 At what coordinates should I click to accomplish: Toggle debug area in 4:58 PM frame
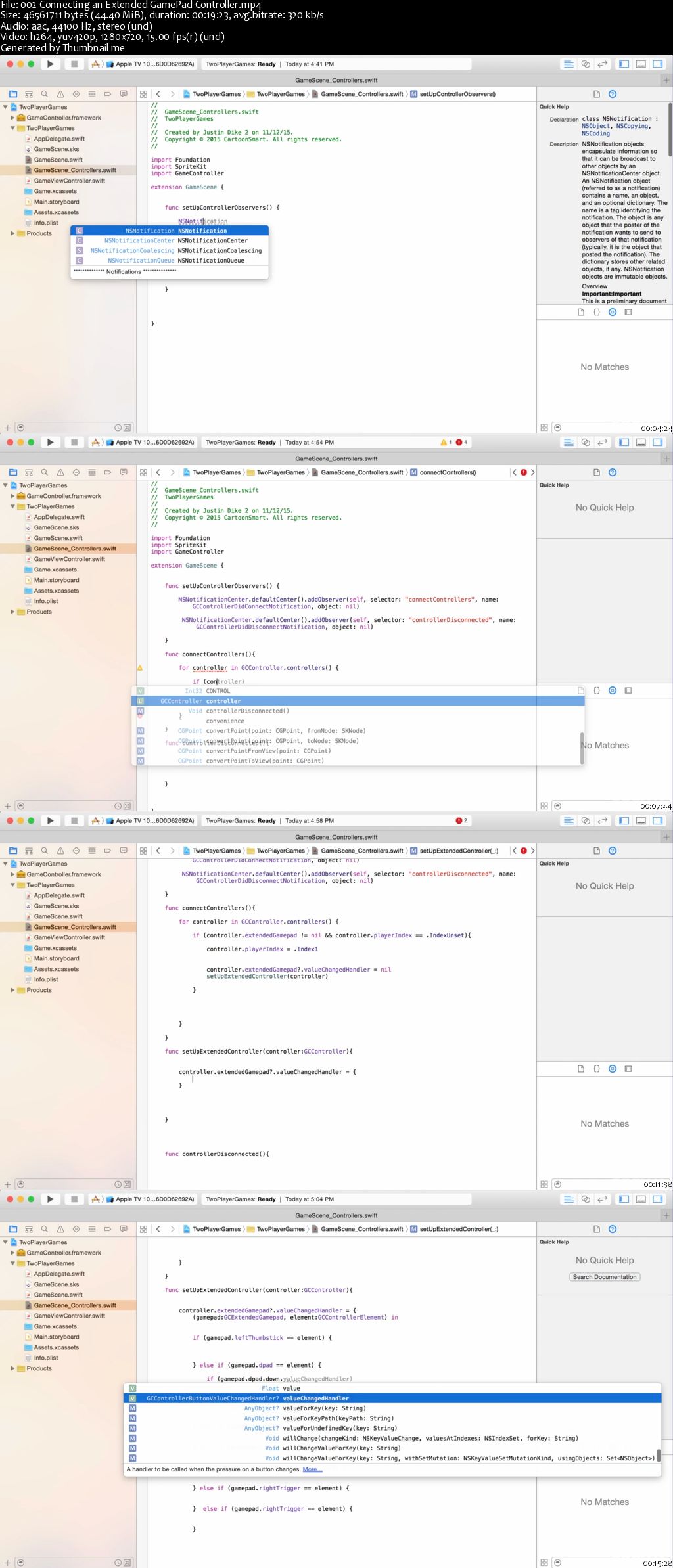(640, 820)
